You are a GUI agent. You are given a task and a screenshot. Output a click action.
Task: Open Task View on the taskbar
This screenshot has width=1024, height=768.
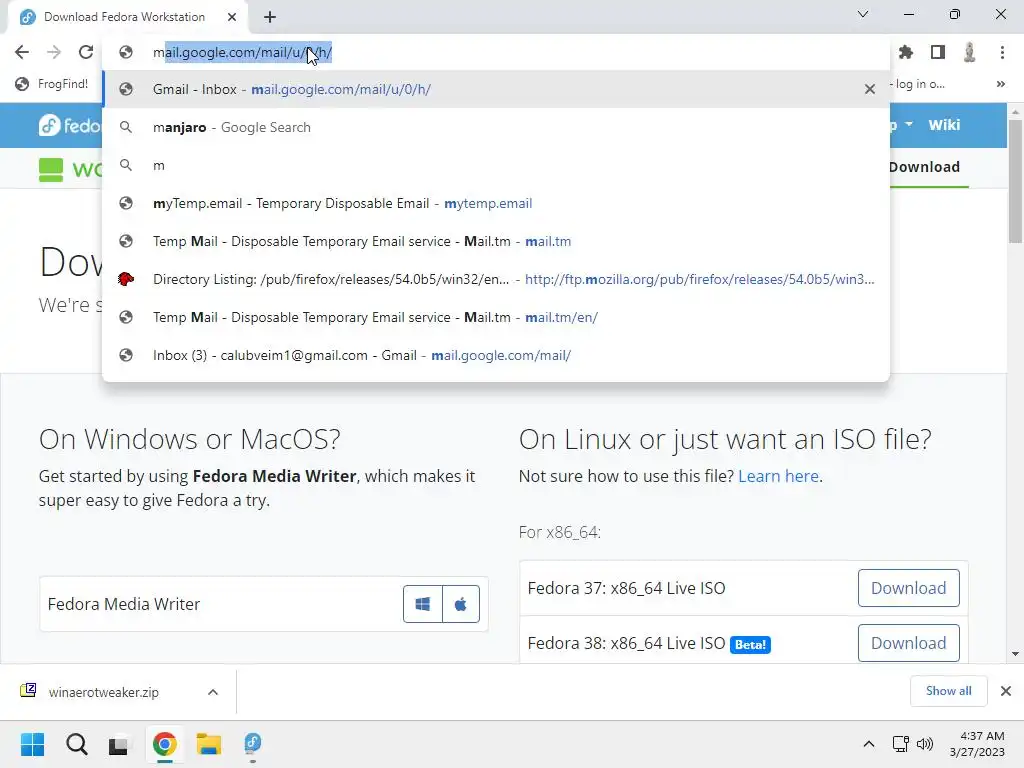tap(118, 744)
